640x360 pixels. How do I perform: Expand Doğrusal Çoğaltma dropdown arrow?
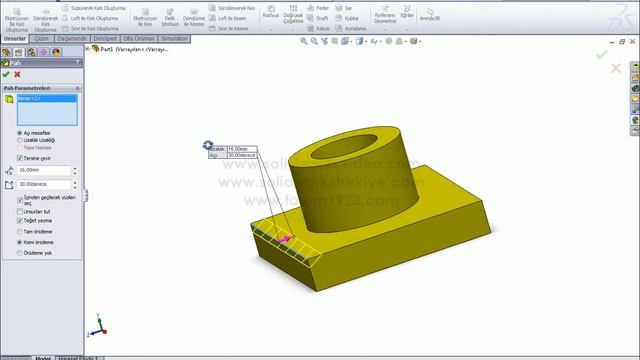coord(293,30)
